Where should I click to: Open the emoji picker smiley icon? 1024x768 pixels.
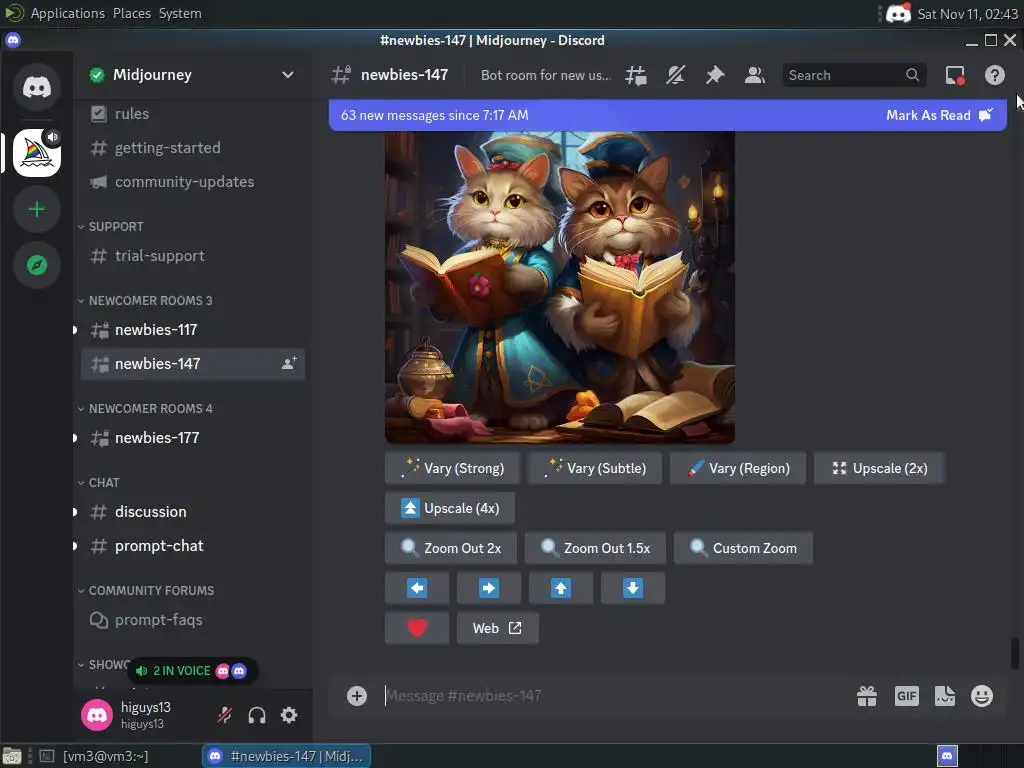(x=982, y=696)
